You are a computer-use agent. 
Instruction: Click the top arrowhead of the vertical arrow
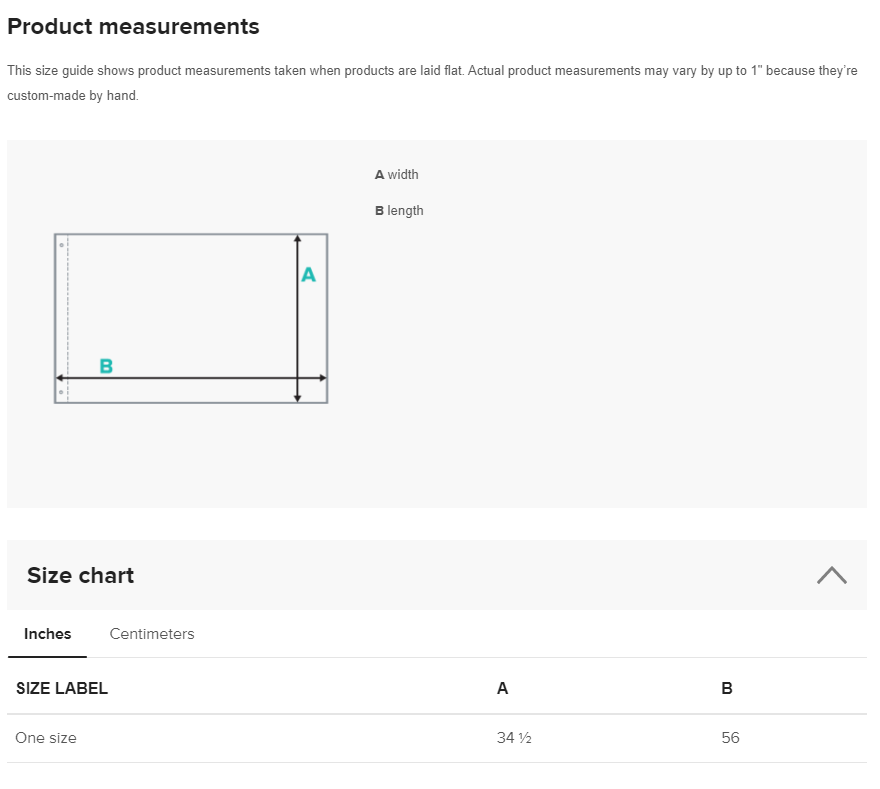(x=297, y=239)
